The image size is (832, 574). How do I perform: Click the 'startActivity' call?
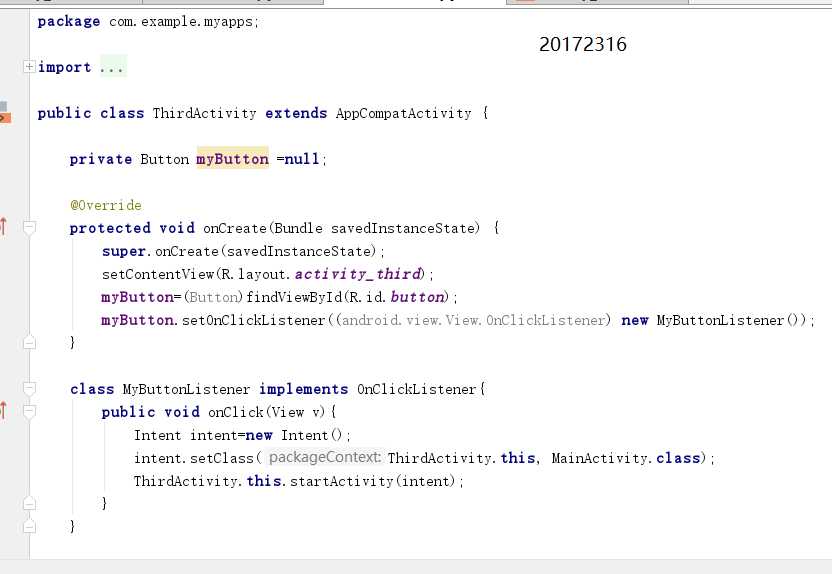tap(342, 481)
